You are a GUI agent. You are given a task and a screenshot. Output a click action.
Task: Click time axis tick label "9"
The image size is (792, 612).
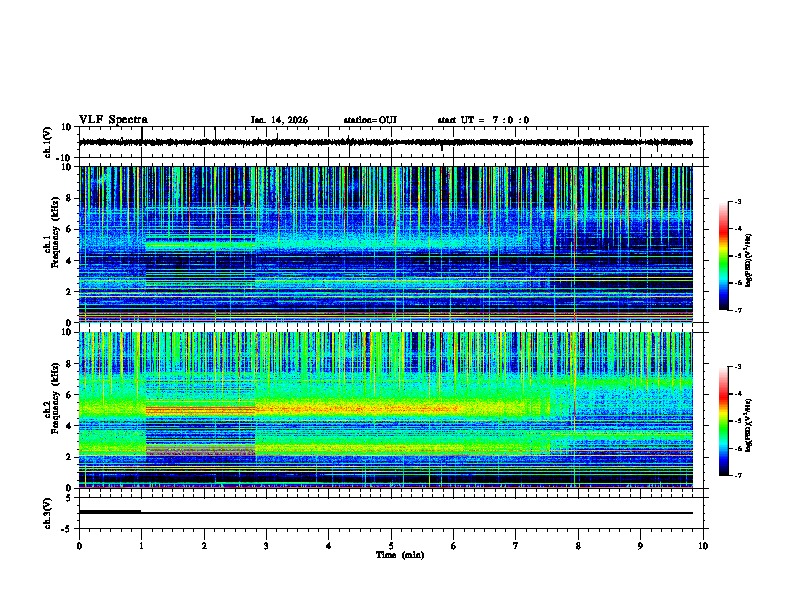pos(640,546)
